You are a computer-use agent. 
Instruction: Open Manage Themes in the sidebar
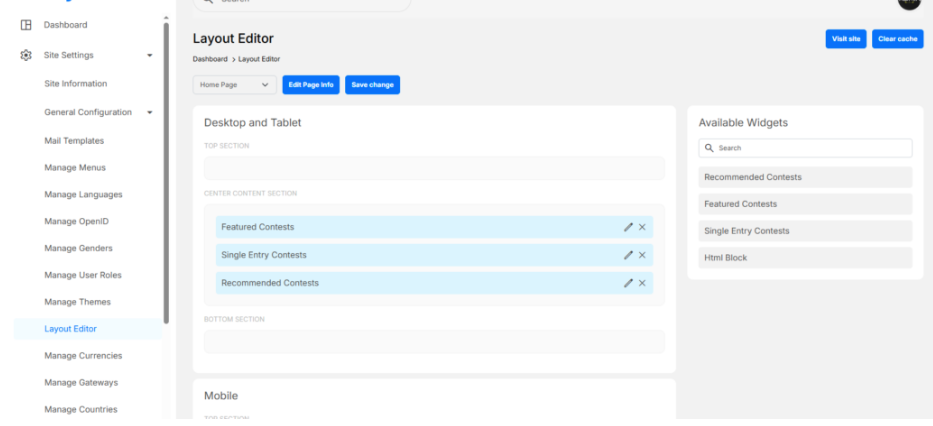pos(77,302)
